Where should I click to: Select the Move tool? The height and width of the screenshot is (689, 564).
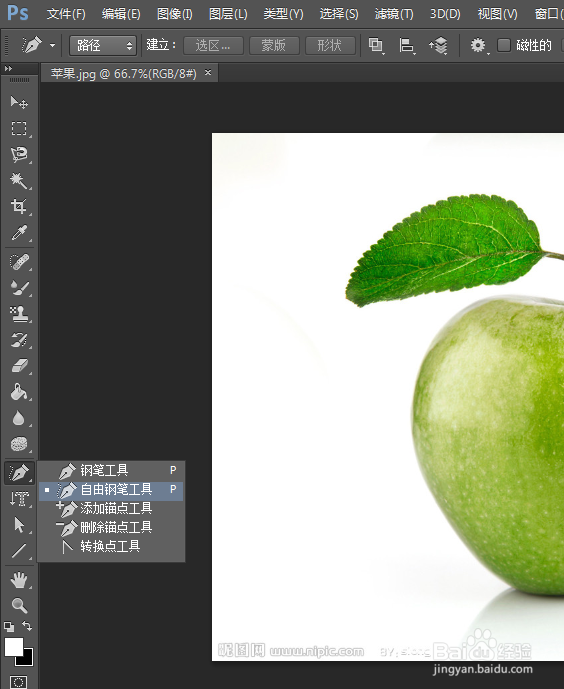[x=19, y=102]
